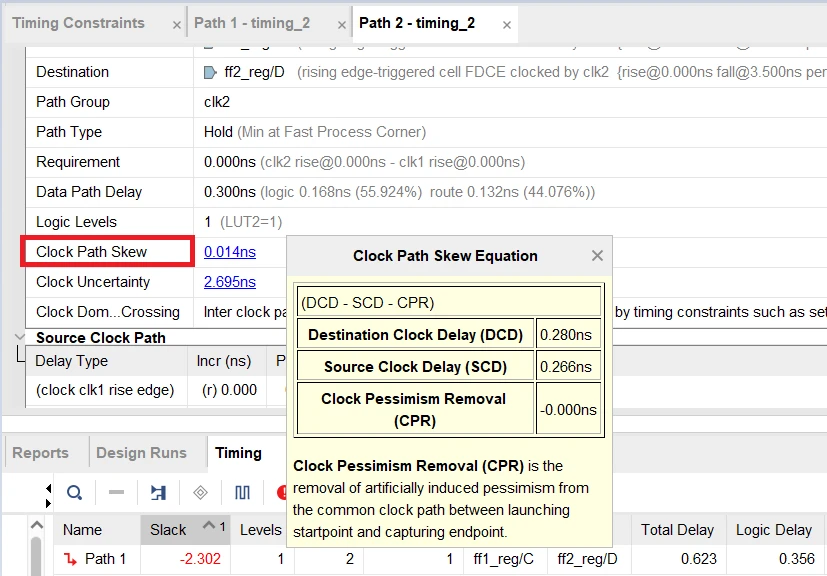
Task: Click the expand all tree icon
Action: click(x=158, y=493)
